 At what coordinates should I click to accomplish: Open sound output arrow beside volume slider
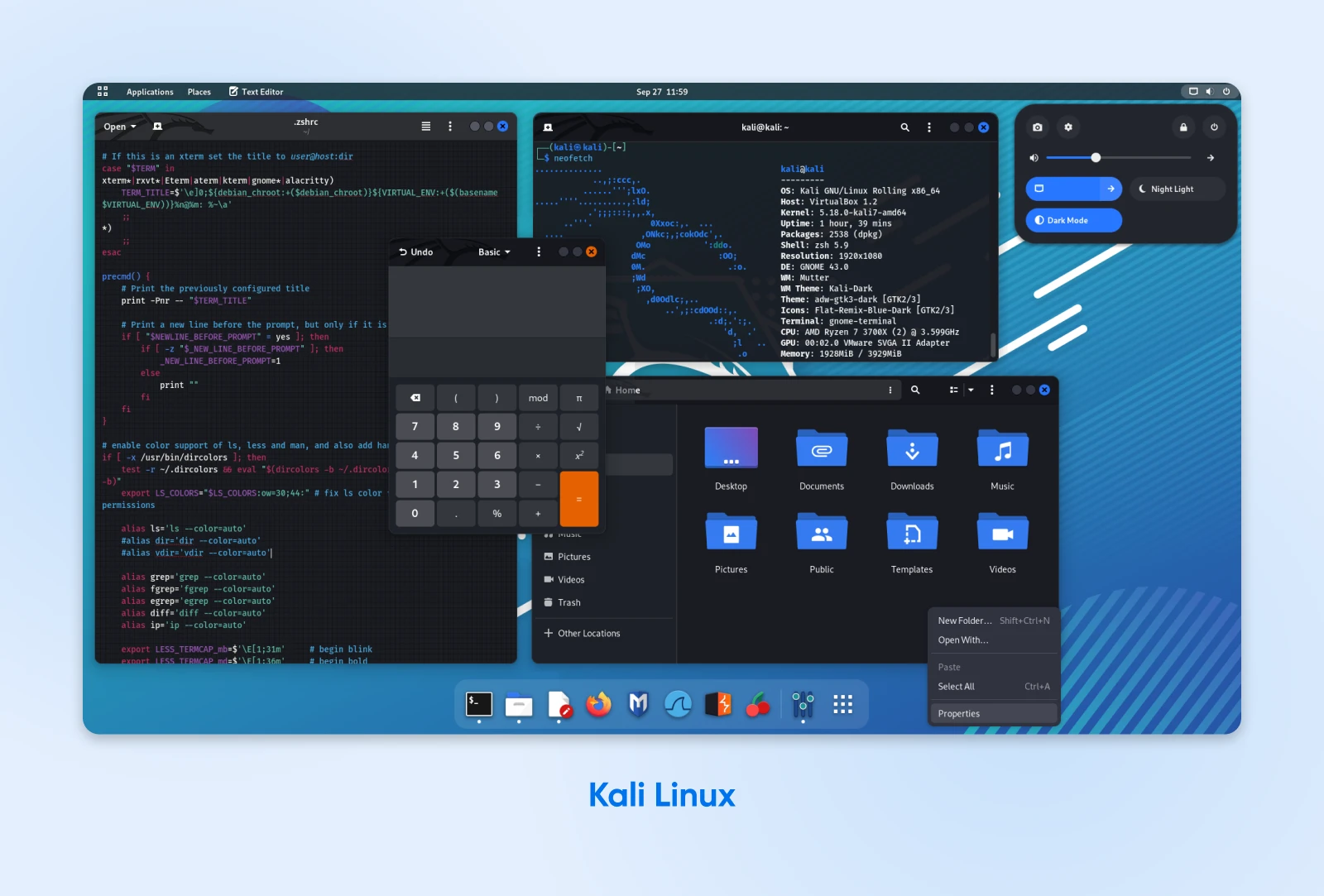click(x=1211, y=158)
